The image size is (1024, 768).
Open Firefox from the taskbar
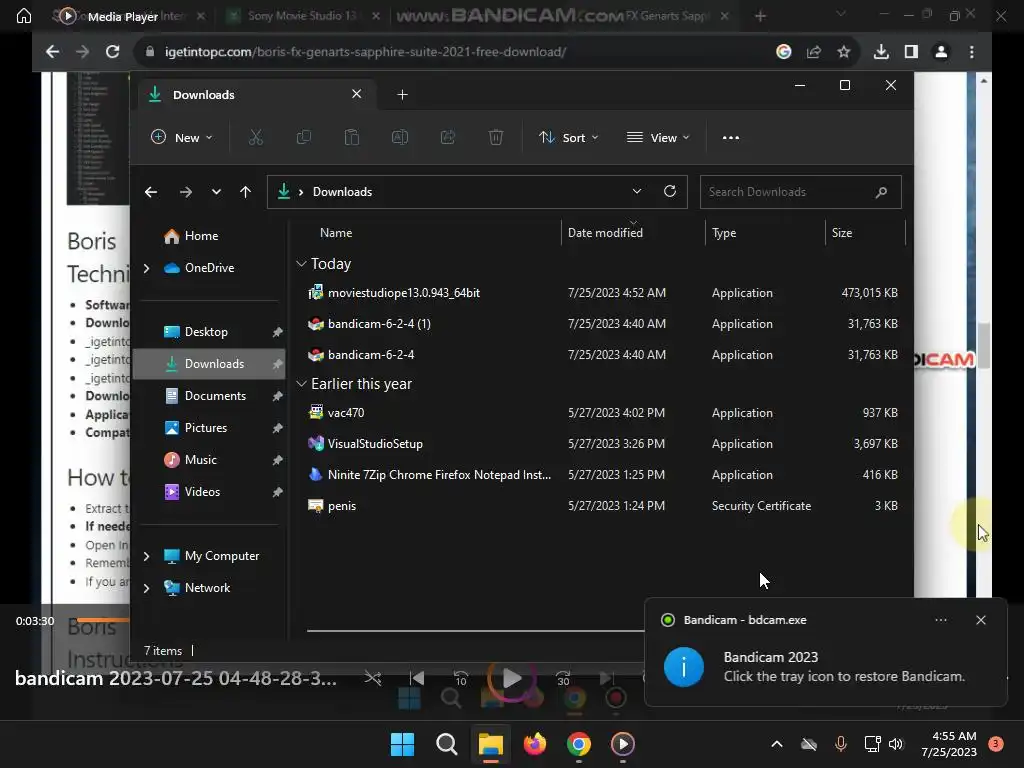[x=535, y=744]
